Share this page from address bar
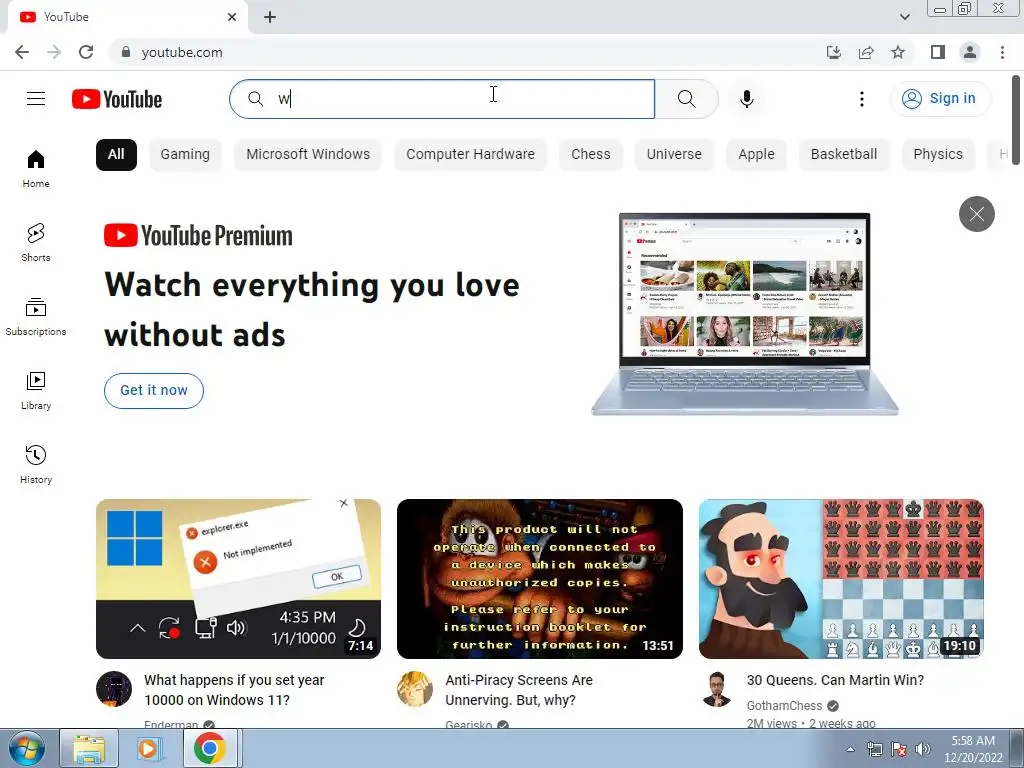The width and height of the screenshot is (1024, 768). point(866,52)
